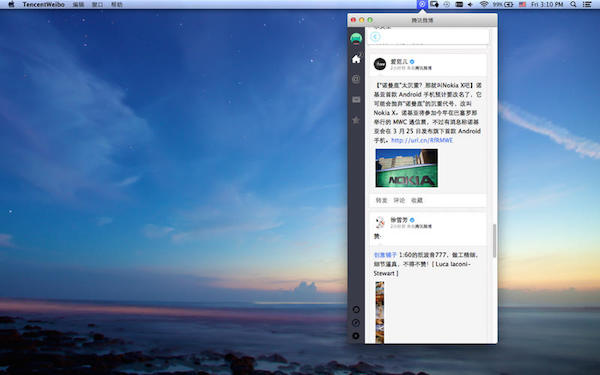Click the verified badge beside the second author's name
Viewport: 600px width, 375px height.
click(x=412, y=220)
